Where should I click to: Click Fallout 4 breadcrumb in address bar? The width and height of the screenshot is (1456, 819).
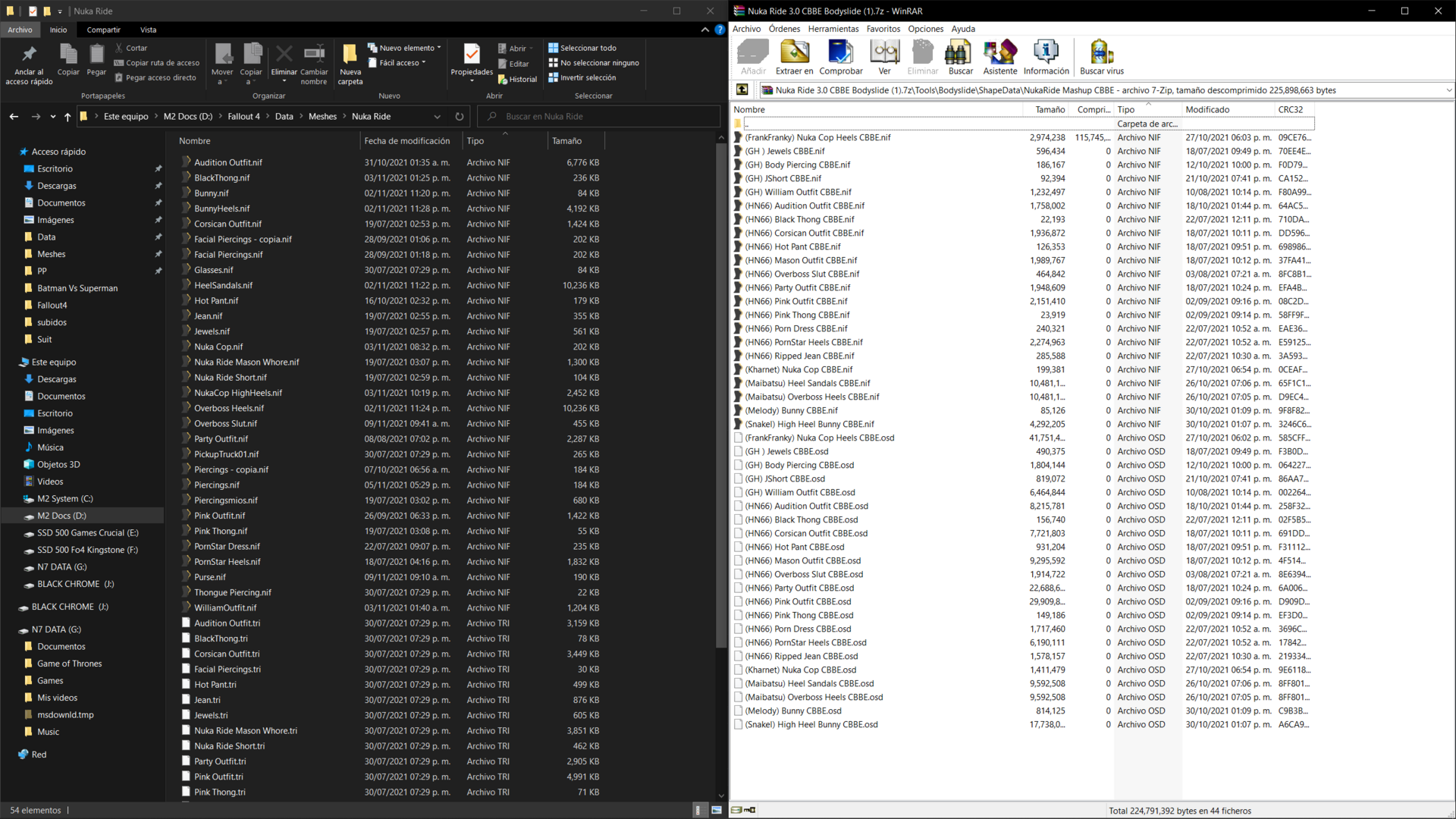click(243, 116)
